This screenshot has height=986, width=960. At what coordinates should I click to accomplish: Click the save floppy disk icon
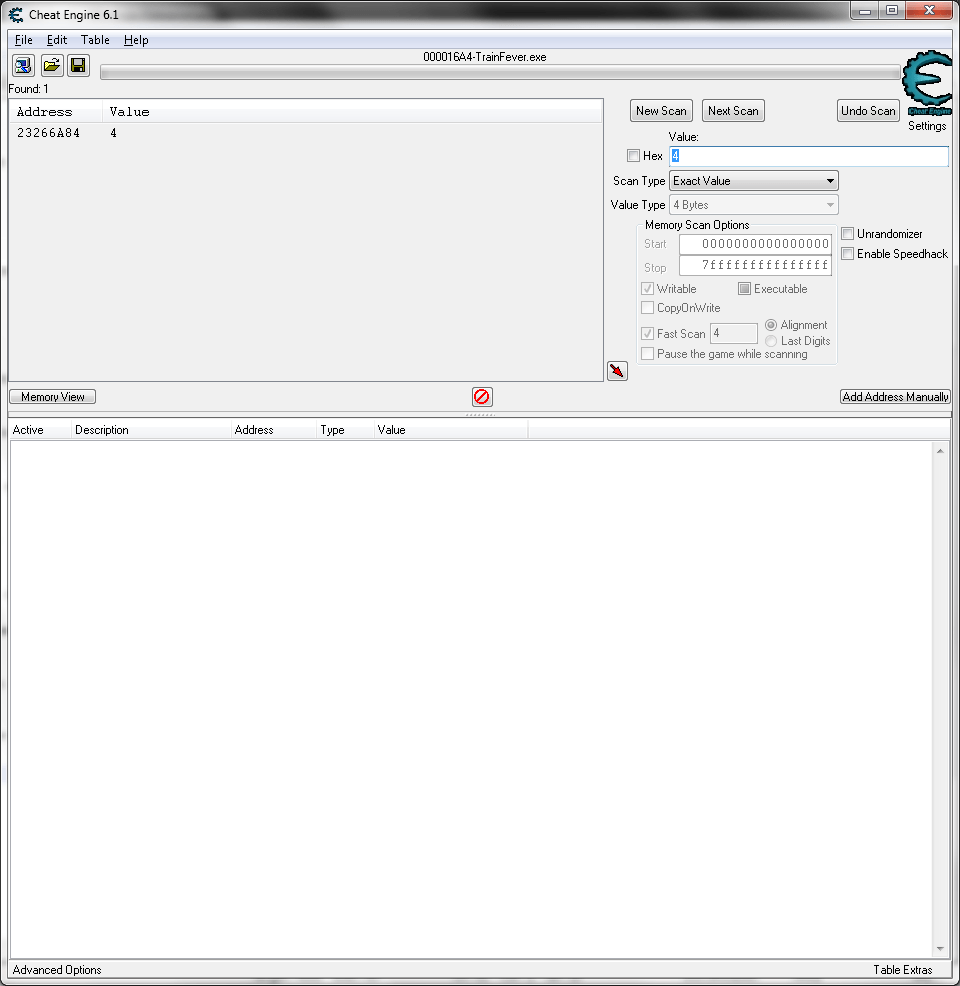[x=79, y=65]
